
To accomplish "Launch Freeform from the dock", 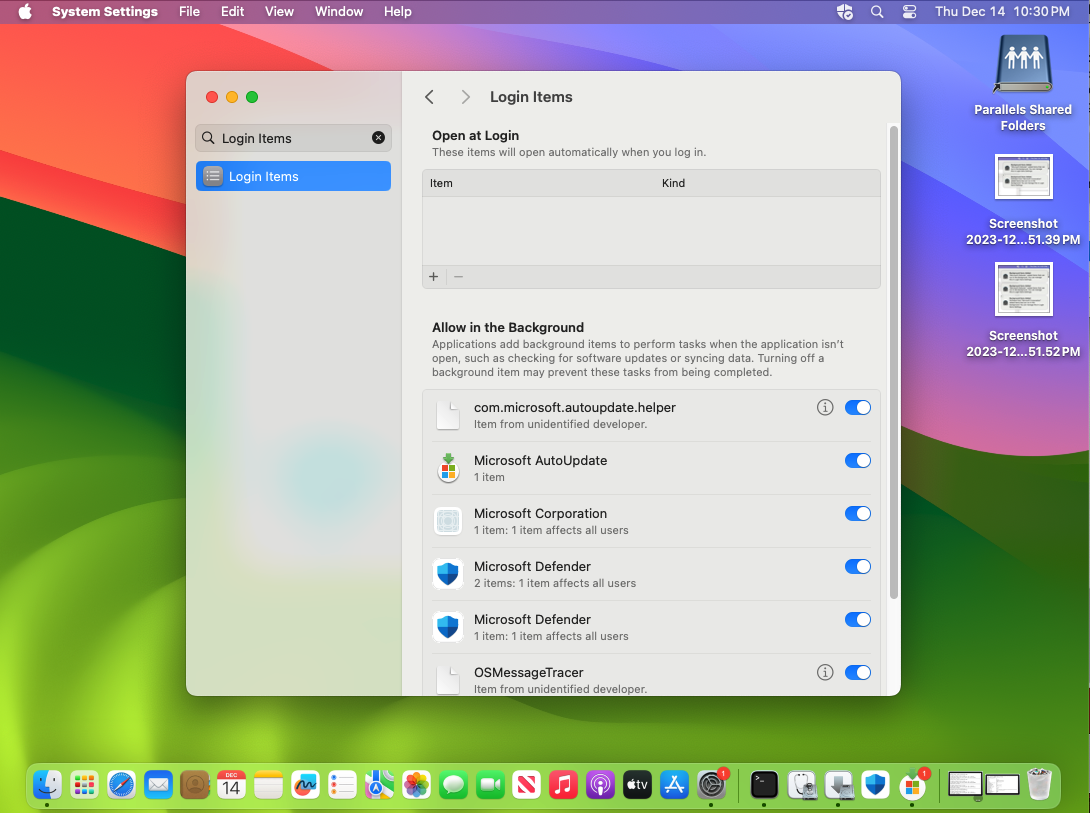I will (x=305, y=785).
